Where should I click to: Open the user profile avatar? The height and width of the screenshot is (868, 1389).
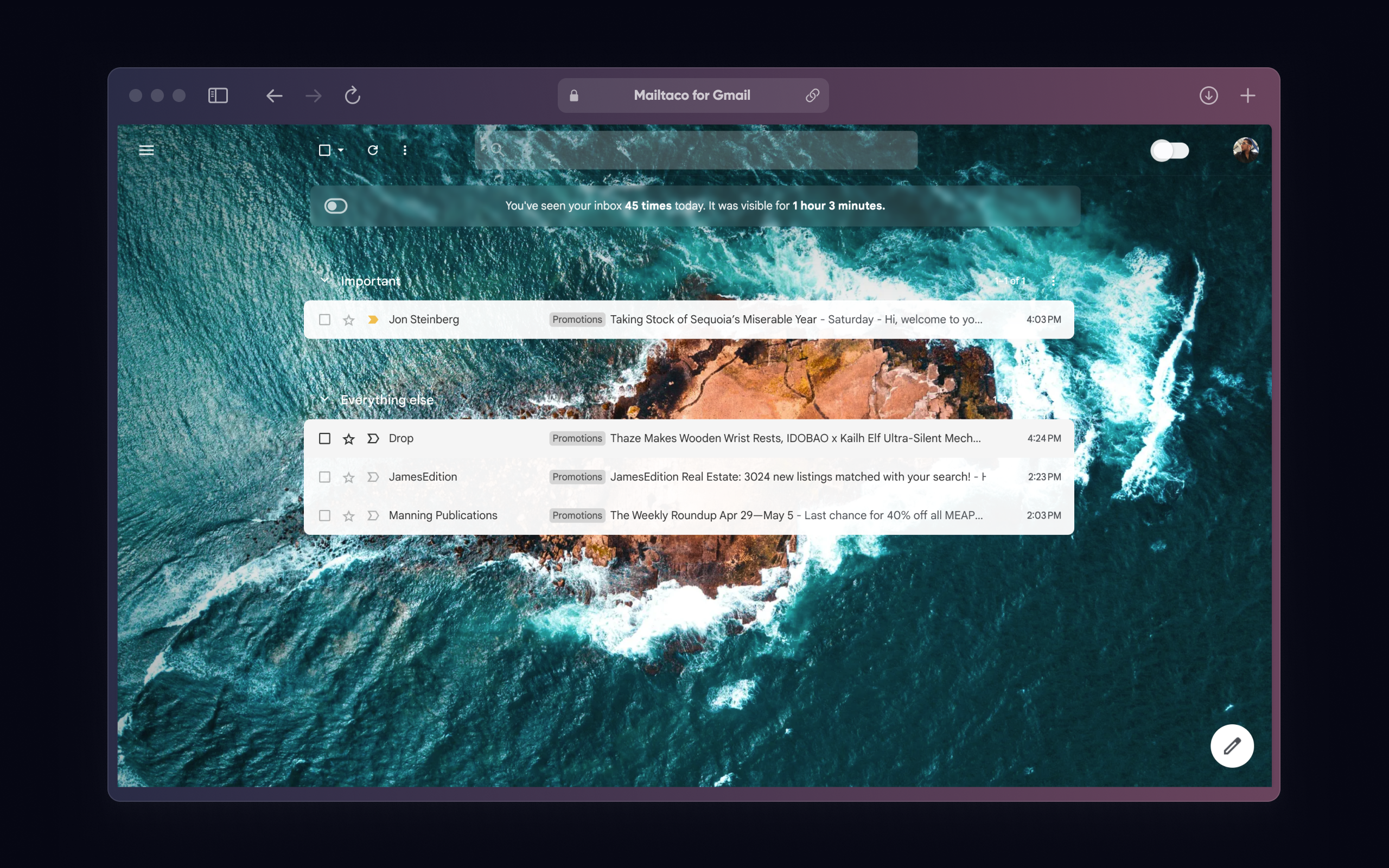coord(1246,150)
